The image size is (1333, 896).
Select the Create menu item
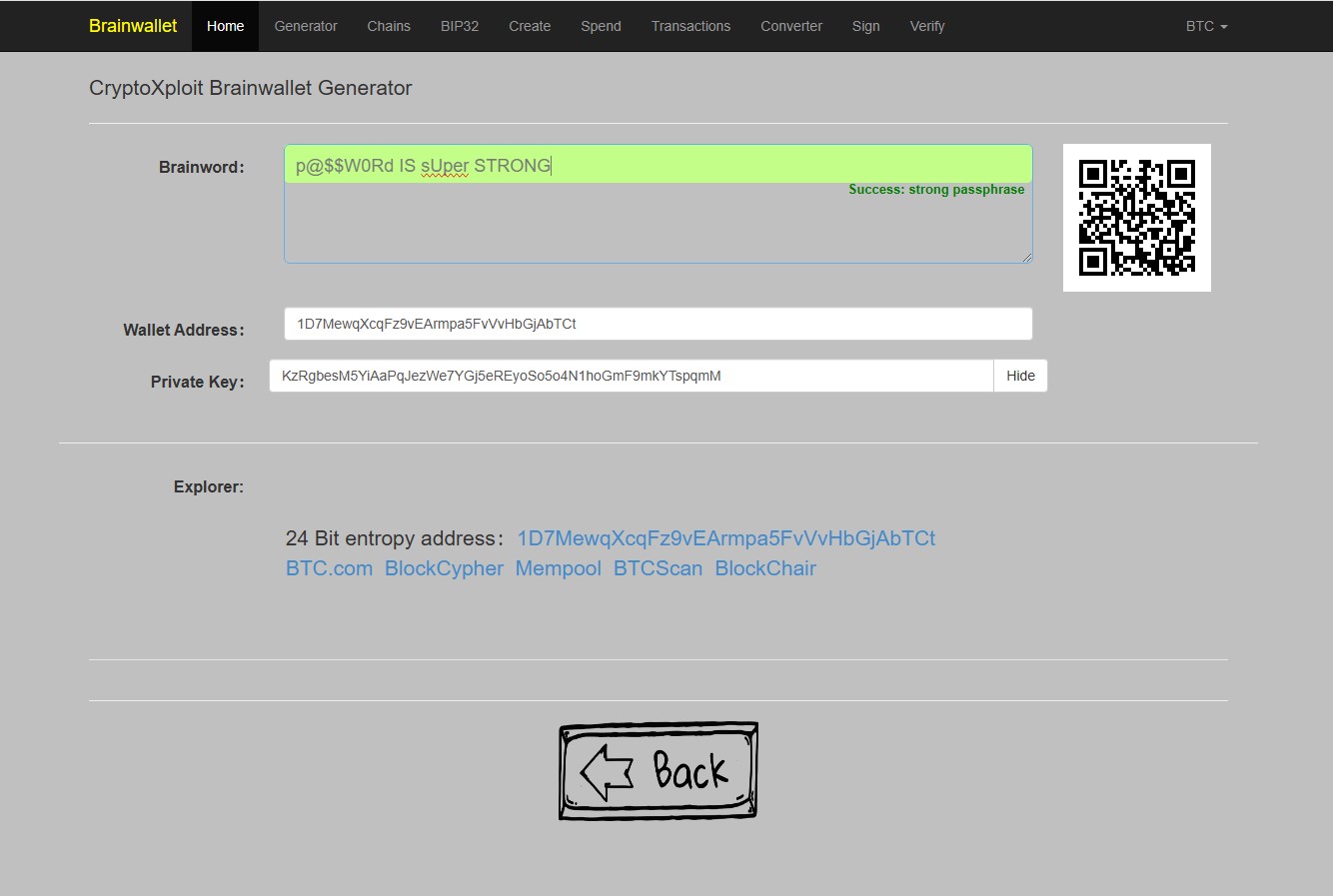pos(530,26)
